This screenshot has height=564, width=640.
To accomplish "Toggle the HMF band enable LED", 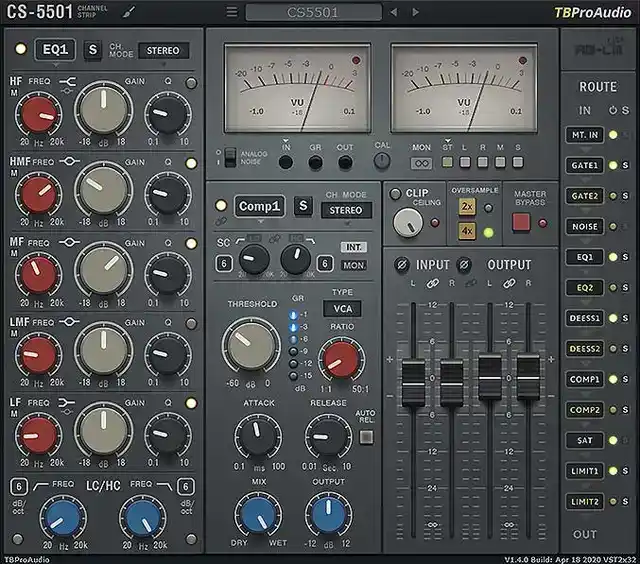I will (191, 163).
